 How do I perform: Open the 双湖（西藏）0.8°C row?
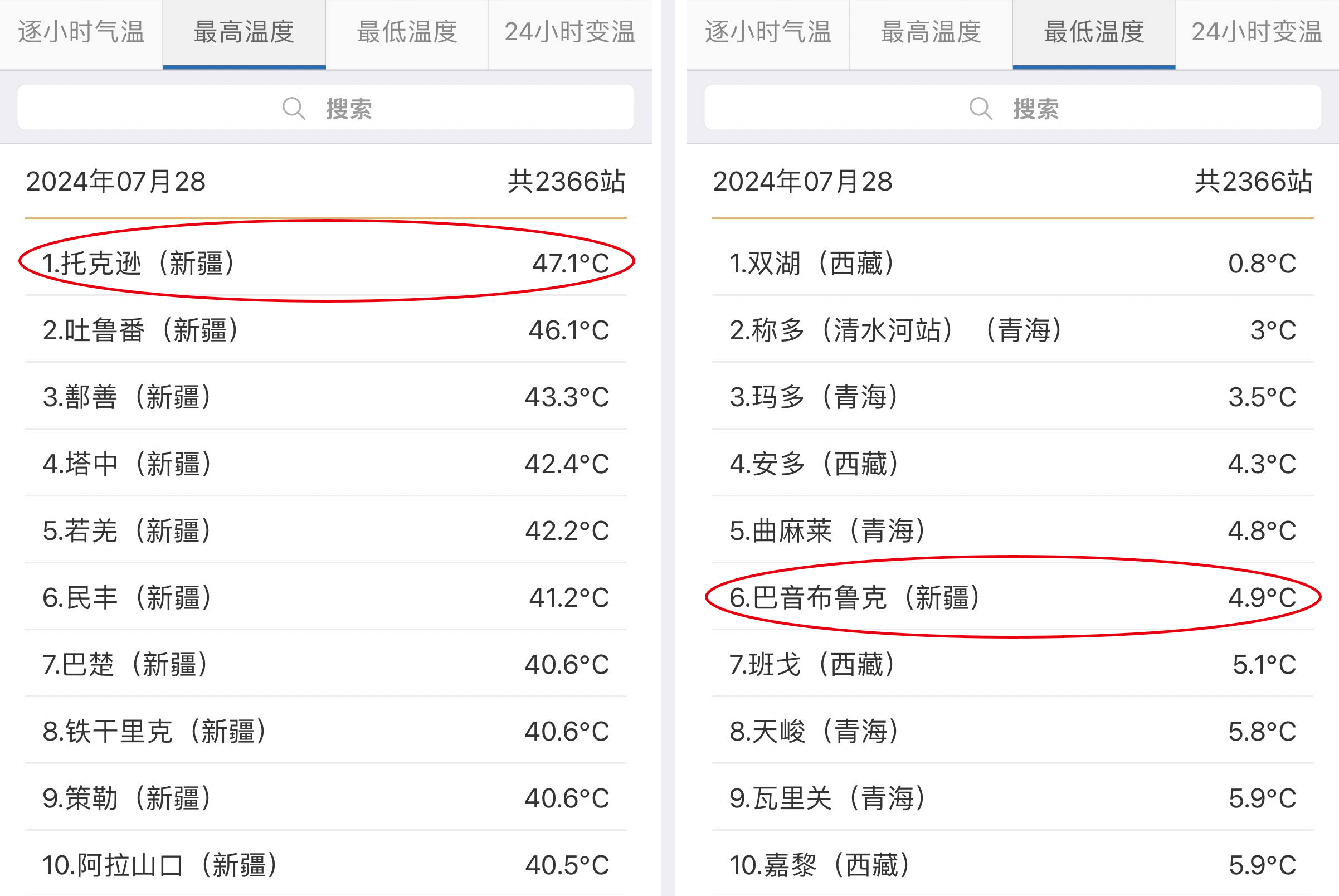pos(1012,264)
